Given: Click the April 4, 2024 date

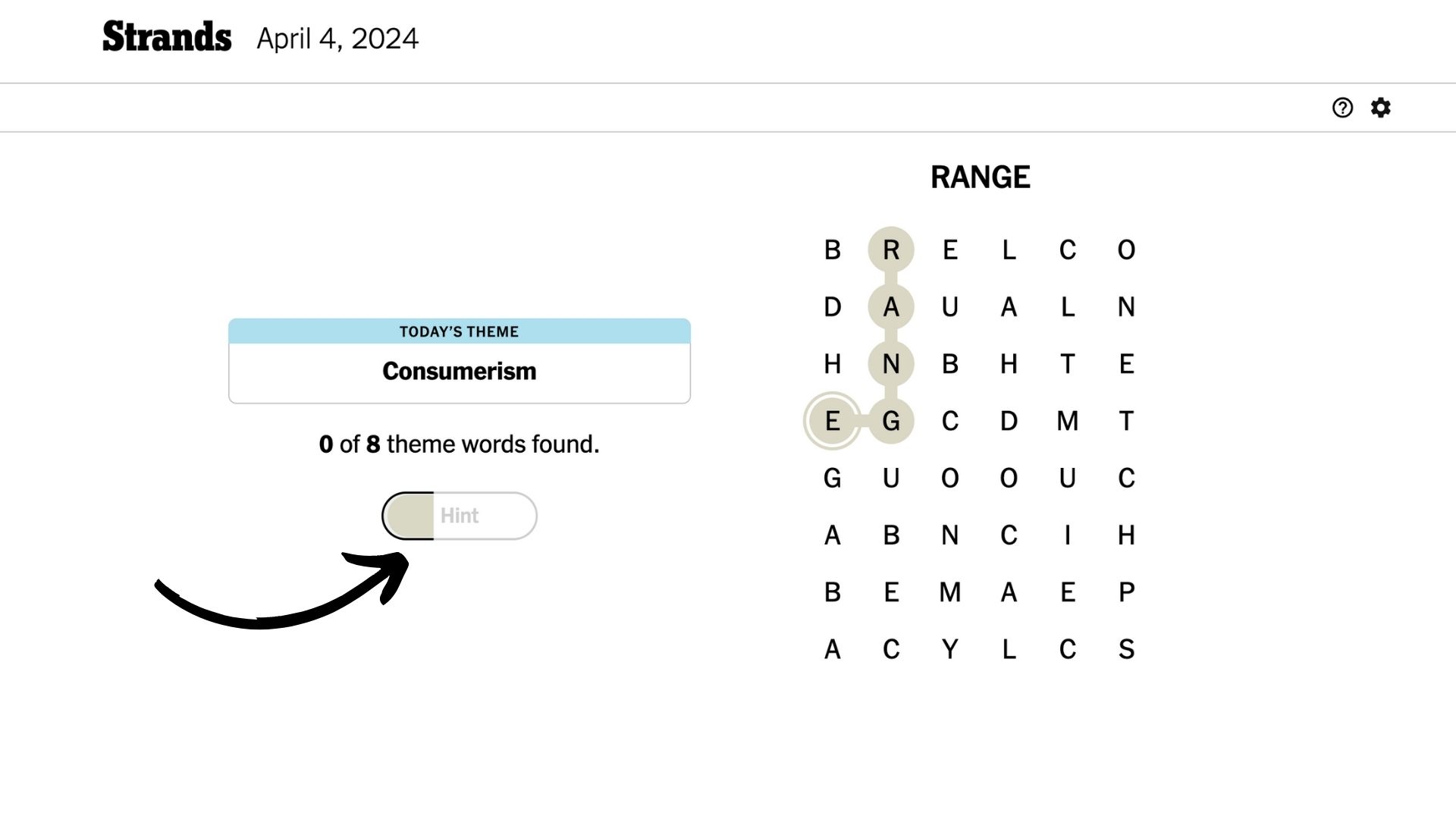Looking at the screenshot, I should point(337,39).
